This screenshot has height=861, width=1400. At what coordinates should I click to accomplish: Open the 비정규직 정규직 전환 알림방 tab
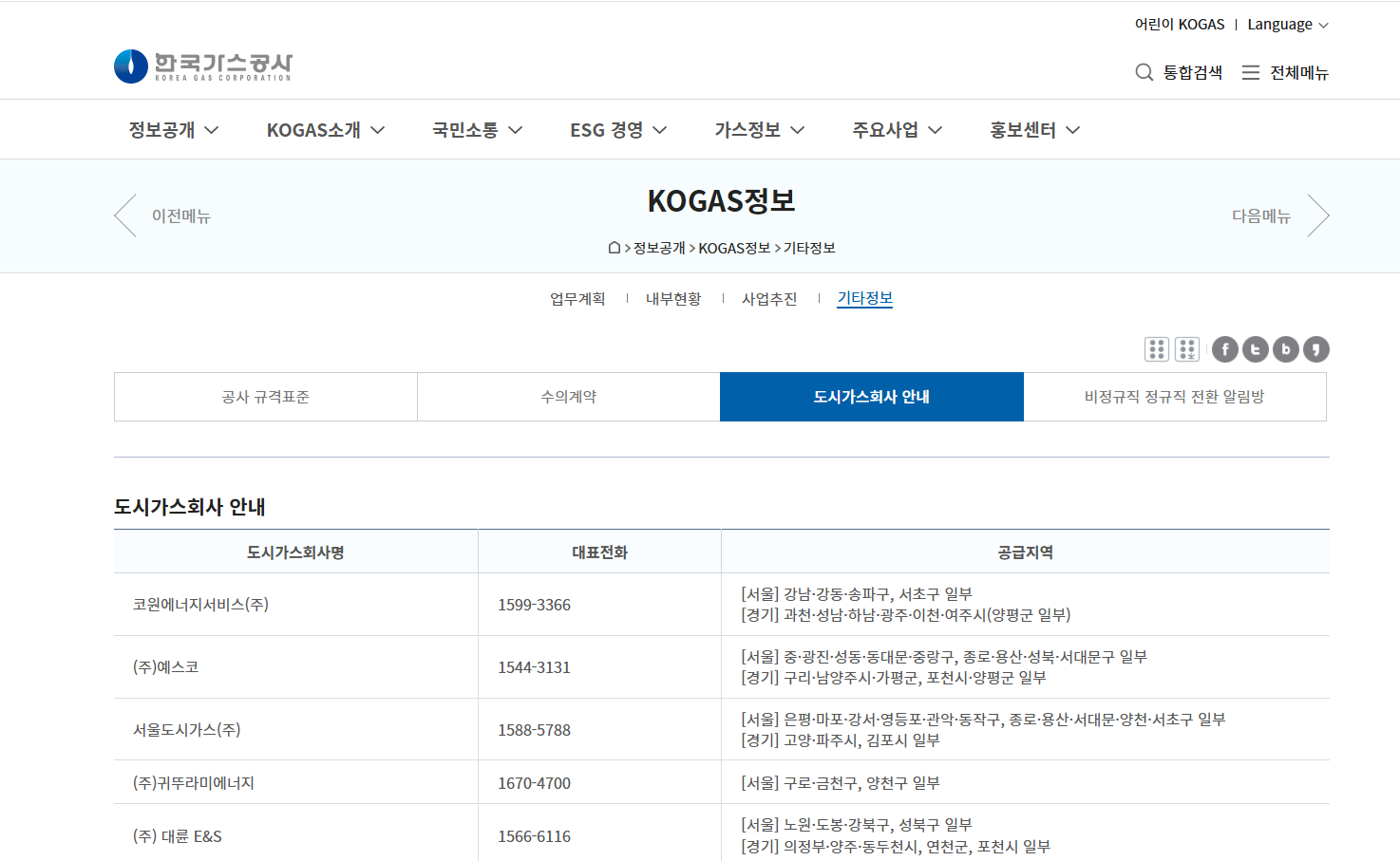(1175, 397)
